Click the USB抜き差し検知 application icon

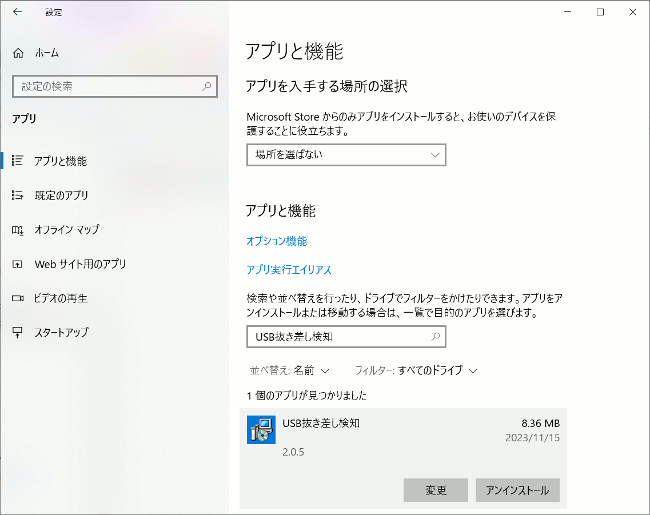tap(261, 430)
